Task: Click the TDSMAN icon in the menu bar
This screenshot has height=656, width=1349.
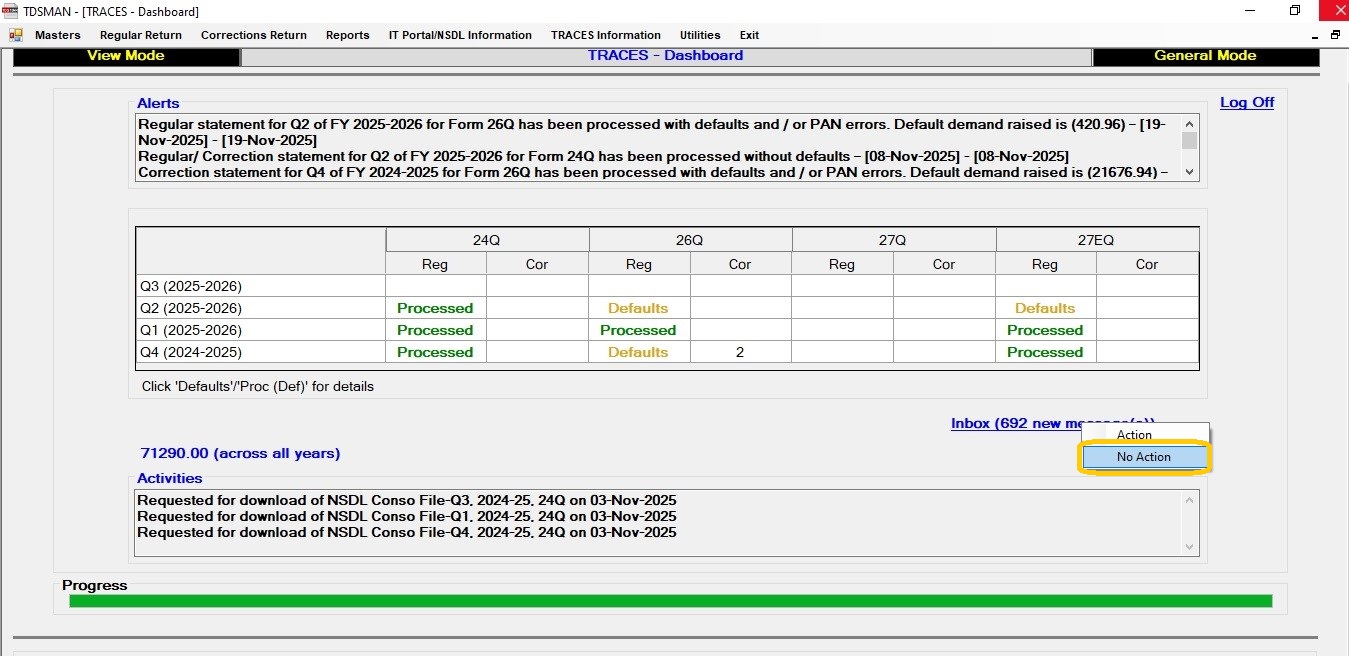Action: click(x=16, y=35)
